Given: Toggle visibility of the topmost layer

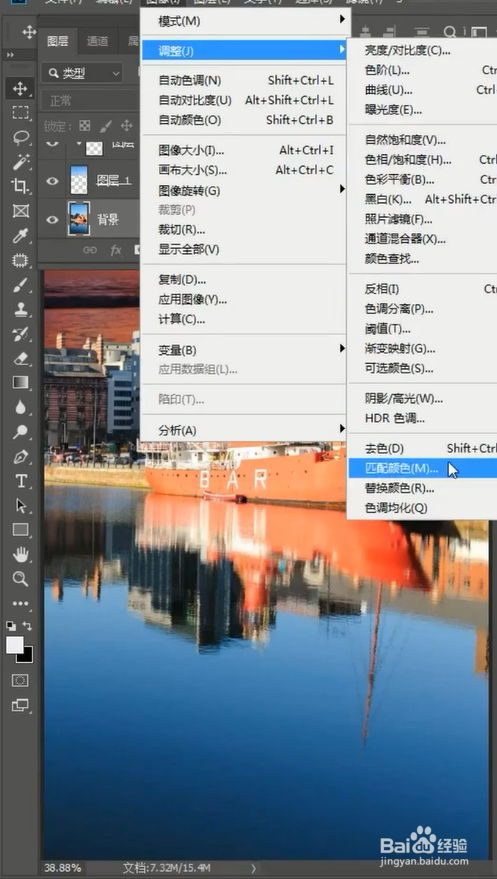Looking at the screenshot, I should [x=52, y=142].
